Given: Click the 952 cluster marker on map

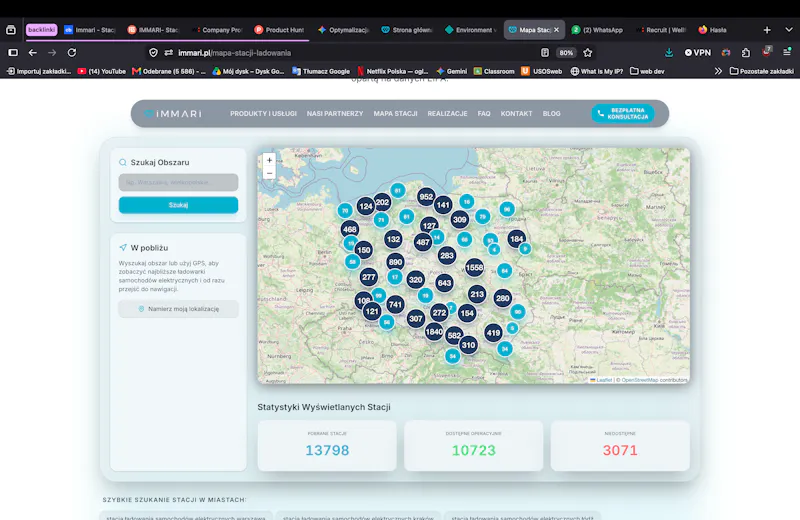Looking at the screenshot, I should pos(426,197).
